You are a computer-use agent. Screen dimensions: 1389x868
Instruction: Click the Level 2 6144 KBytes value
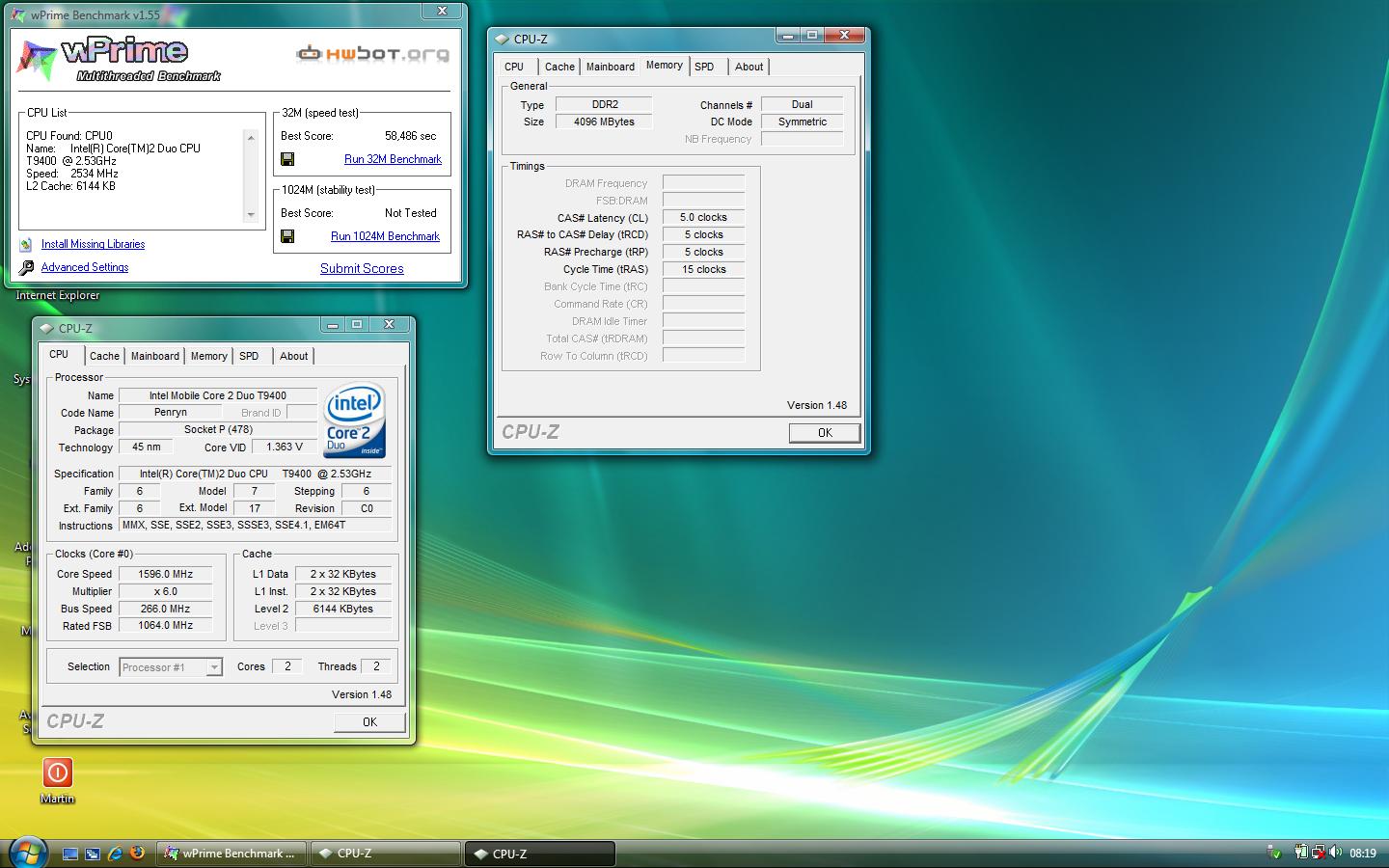343,609
